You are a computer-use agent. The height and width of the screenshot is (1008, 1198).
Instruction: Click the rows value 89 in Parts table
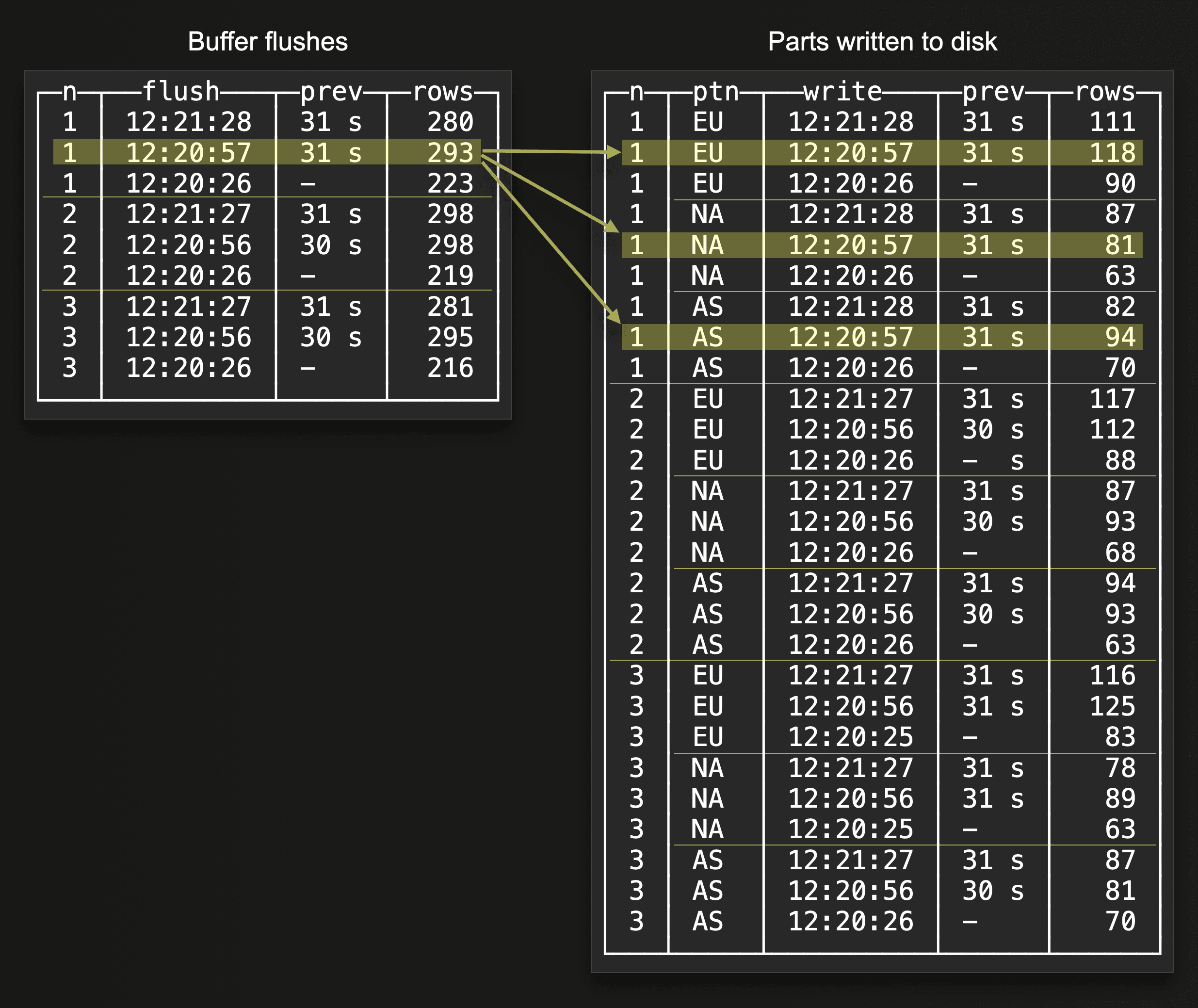1120,799
